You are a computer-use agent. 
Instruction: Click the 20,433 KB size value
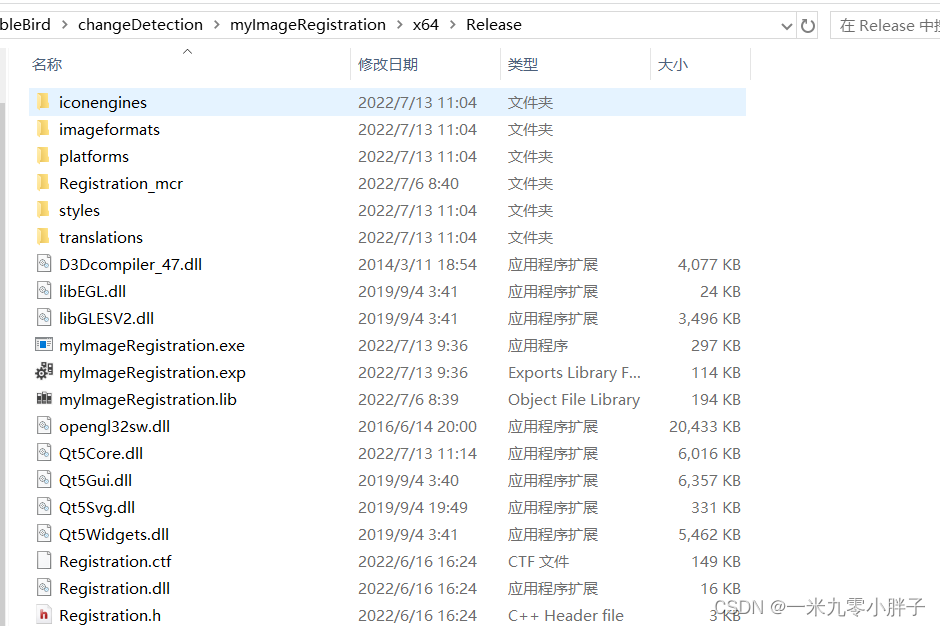(704, 426)
